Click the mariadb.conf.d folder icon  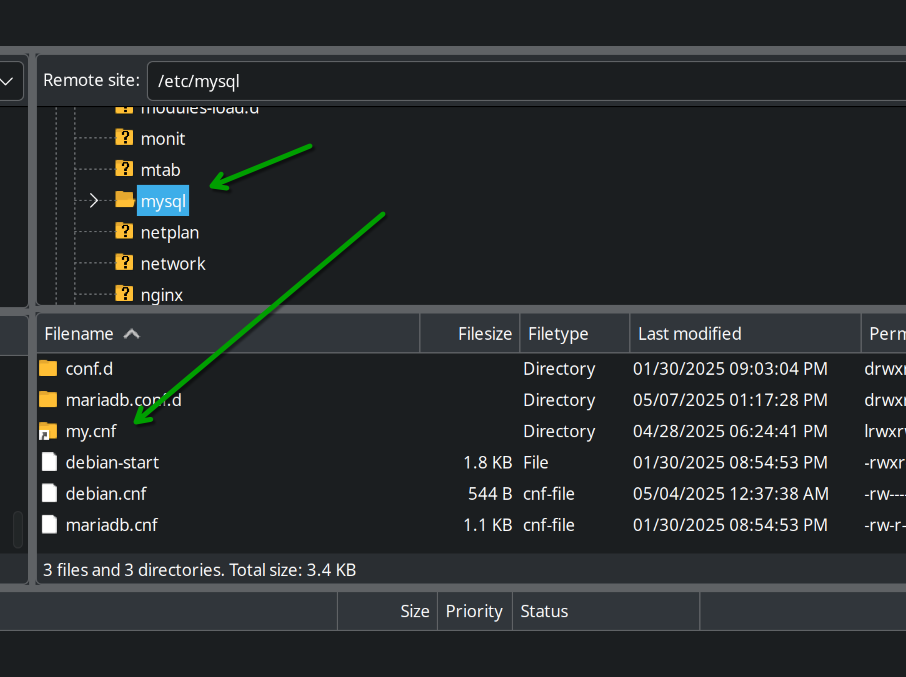tap(48, 399)
